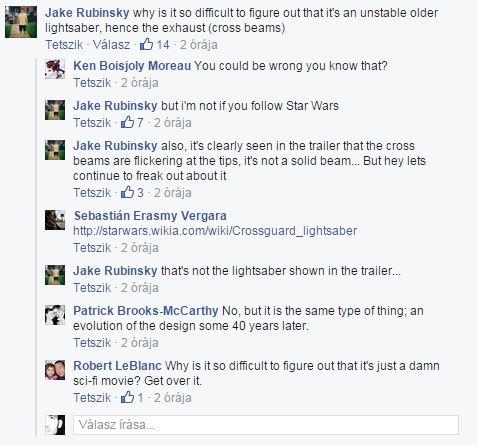477x445 pixels.
Task: Like Ken Boisjoly Moreau's comment with Tetszik
Action: (92, 83)
